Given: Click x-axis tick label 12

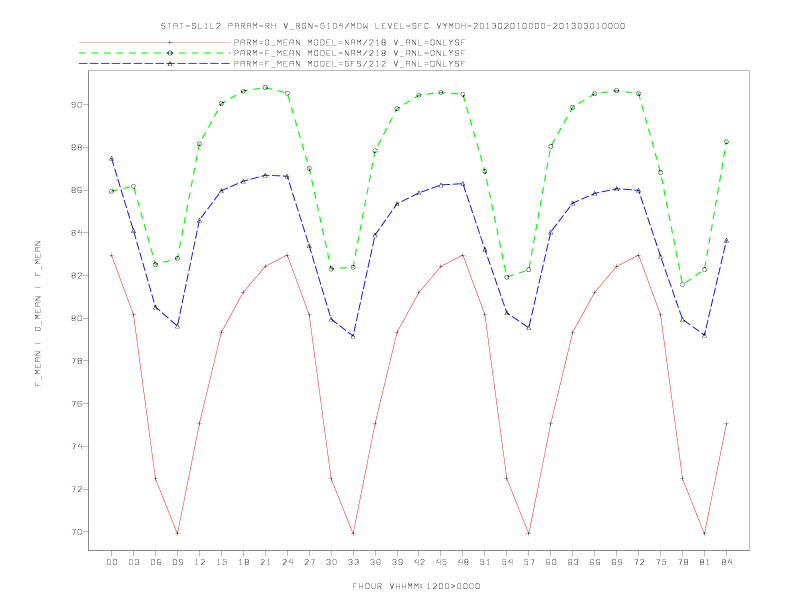Looking at the screenshot, I should [200, 562].
